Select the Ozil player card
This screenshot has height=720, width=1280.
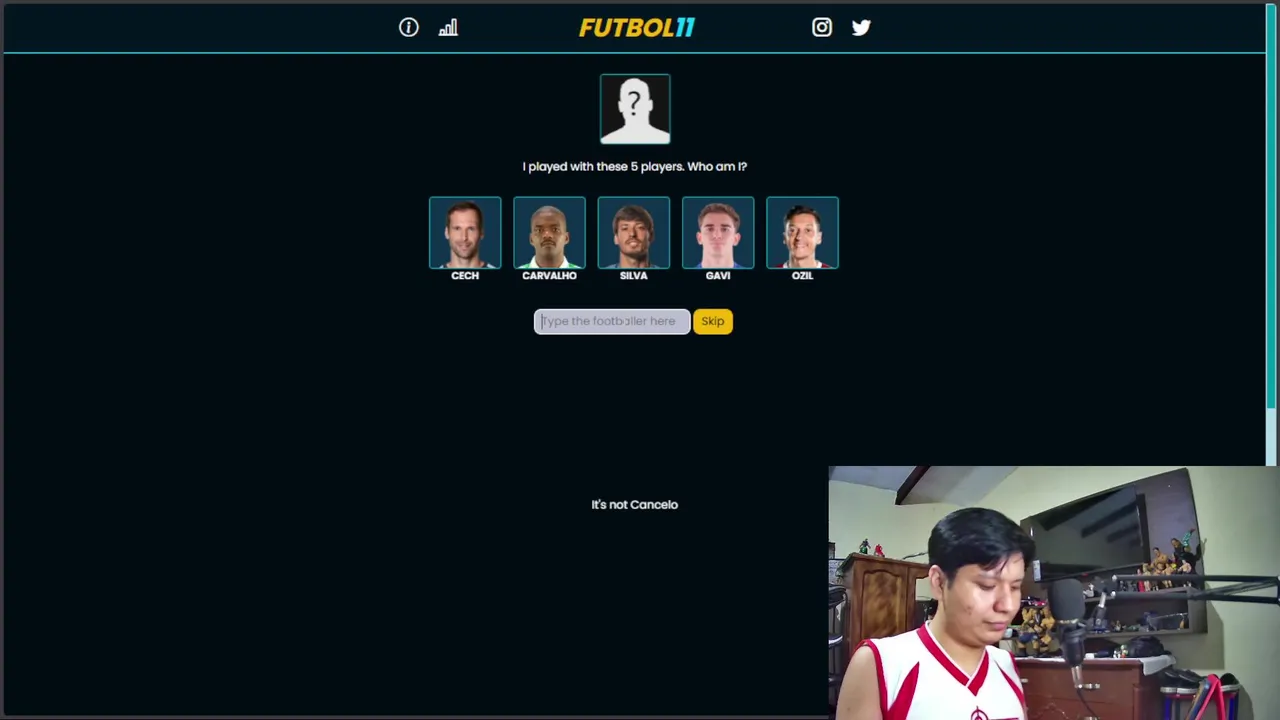click(802, 233)
